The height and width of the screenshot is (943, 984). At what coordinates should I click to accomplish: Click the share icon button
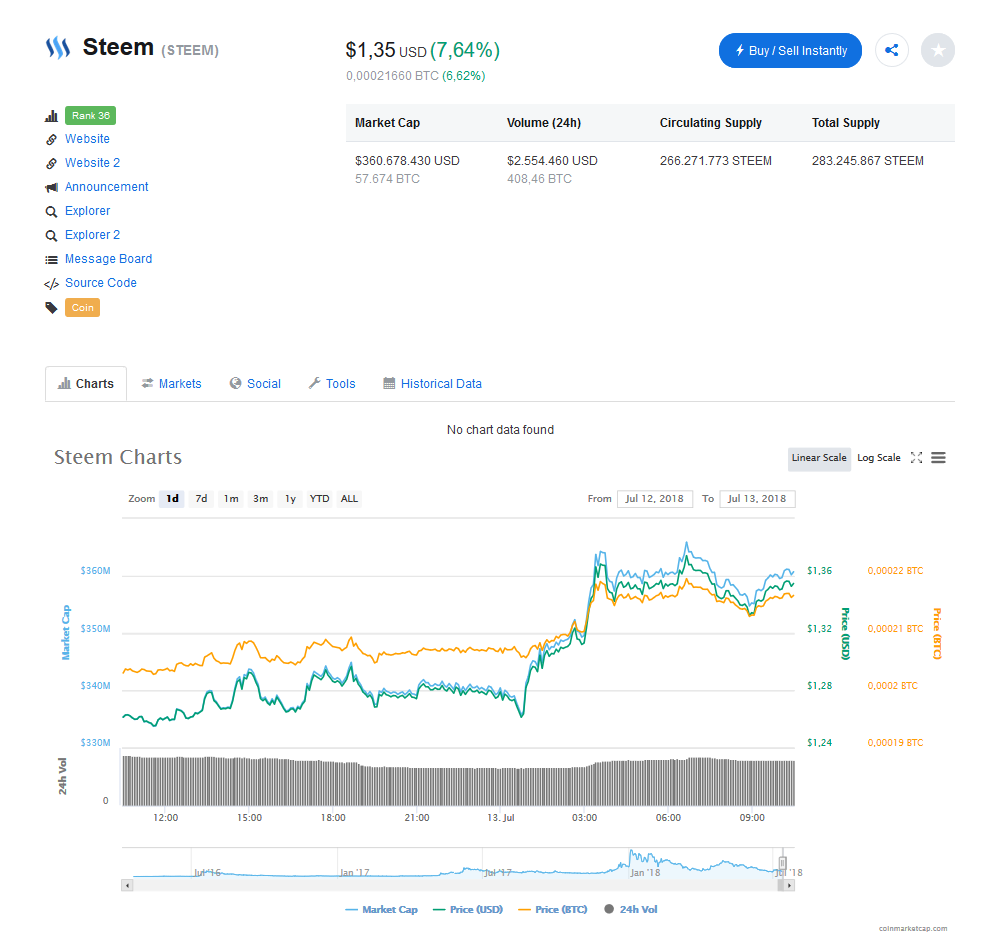click(x=891, y=50)
